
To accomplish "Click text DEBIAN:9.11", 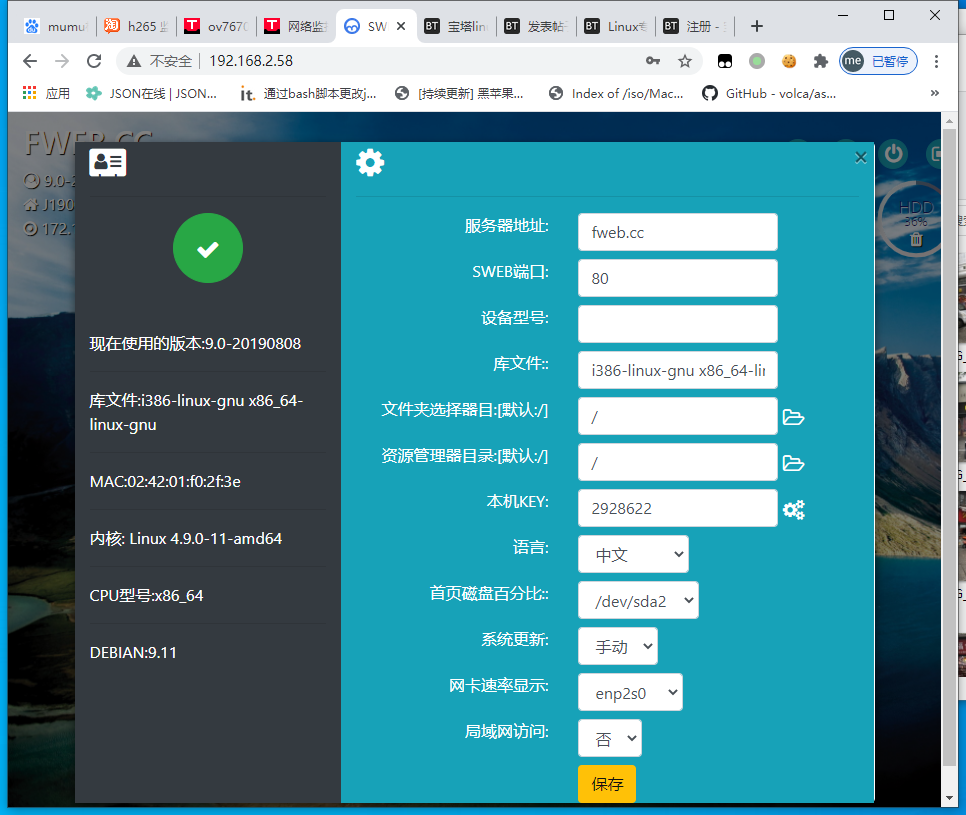I will pyautogui.click(x=133, y=653).
